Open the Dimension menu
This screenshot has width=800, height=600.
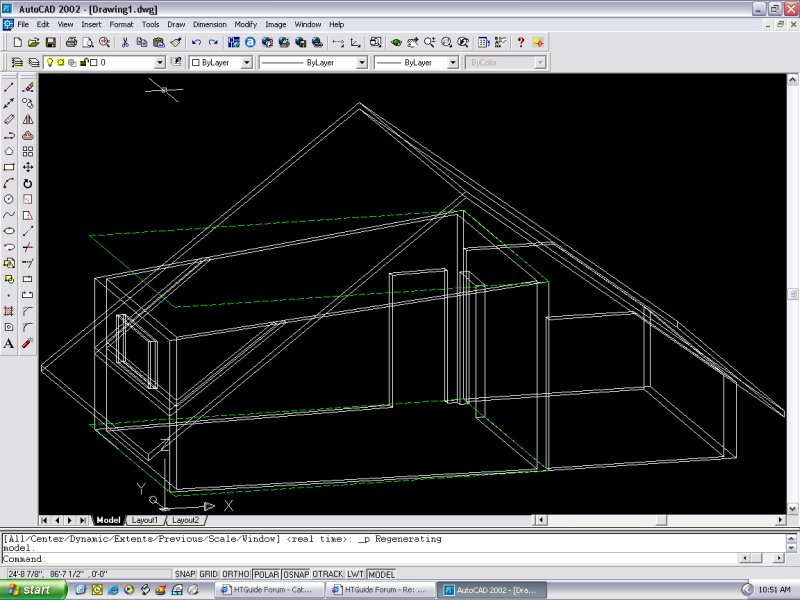tap(210, 24)
